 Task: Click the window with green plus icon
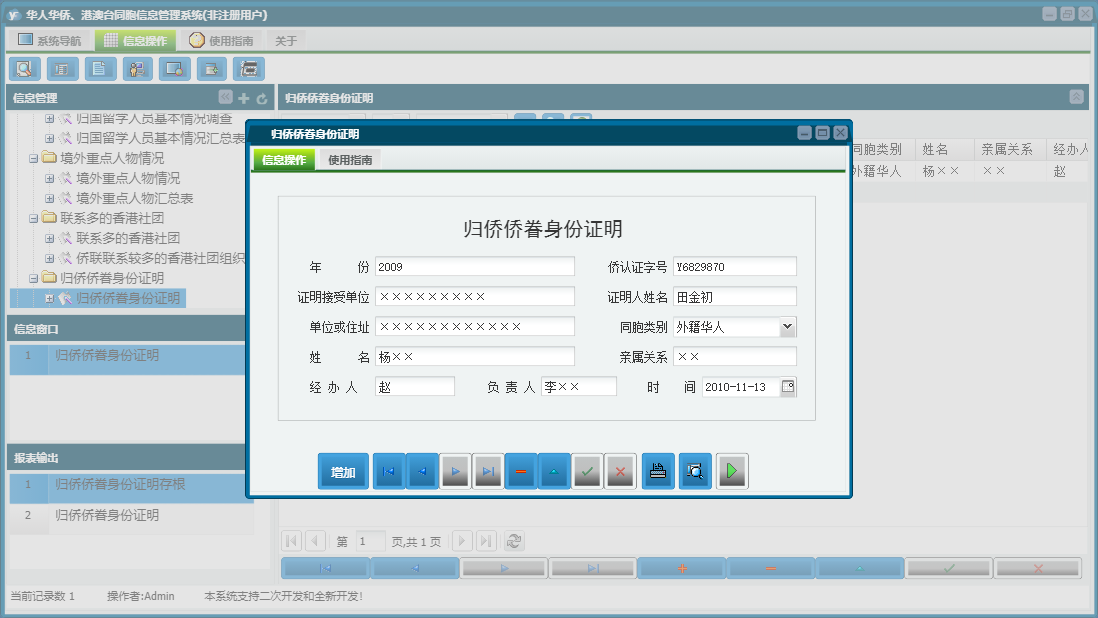(211, 69)
